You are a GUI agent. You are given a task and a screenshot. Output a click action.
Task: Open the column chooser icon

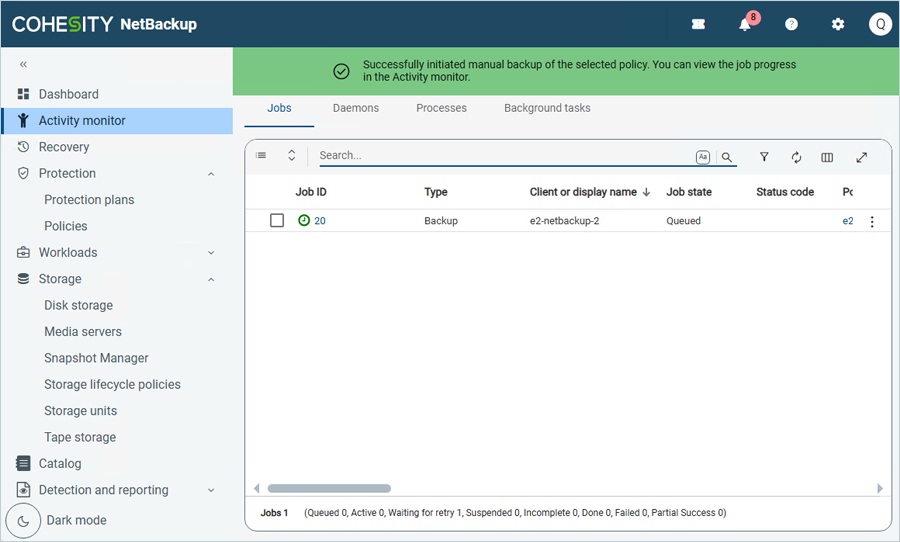827,157
